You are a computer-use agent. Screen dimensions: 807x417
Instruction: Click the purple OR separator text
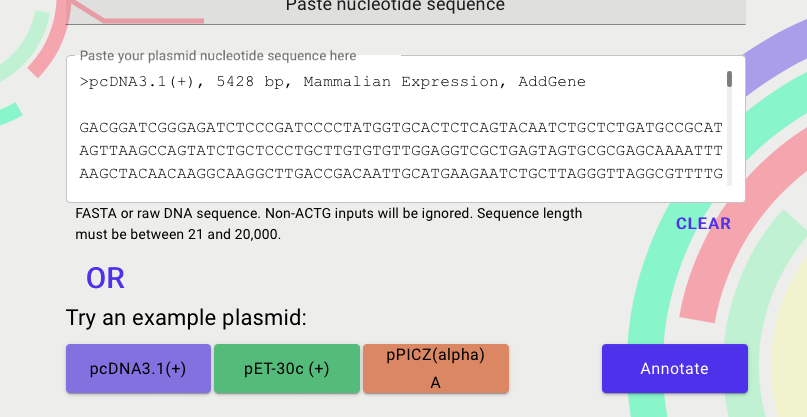coord(106,278)
